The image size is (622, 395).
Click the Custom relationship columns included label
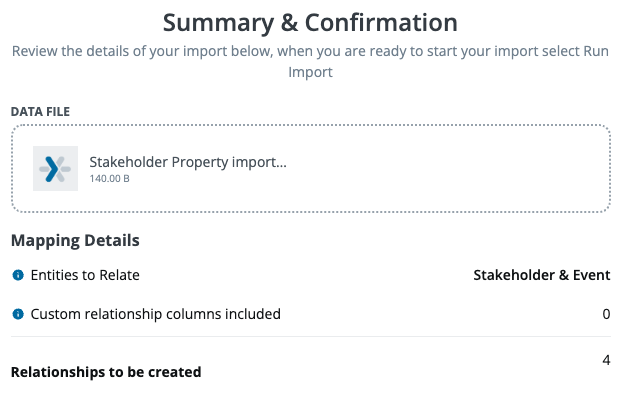[156, 314]
